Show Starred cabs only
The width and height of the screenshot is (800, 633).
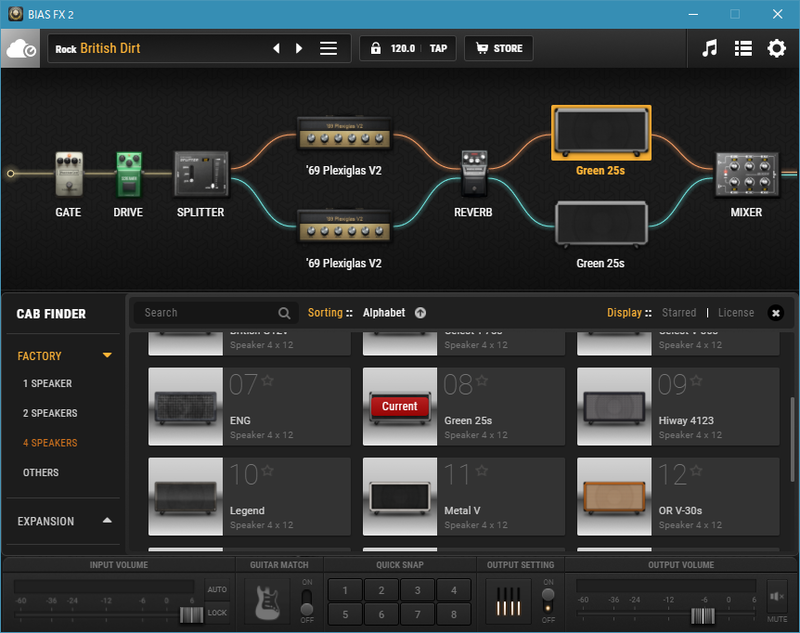(x=679, y=313)
